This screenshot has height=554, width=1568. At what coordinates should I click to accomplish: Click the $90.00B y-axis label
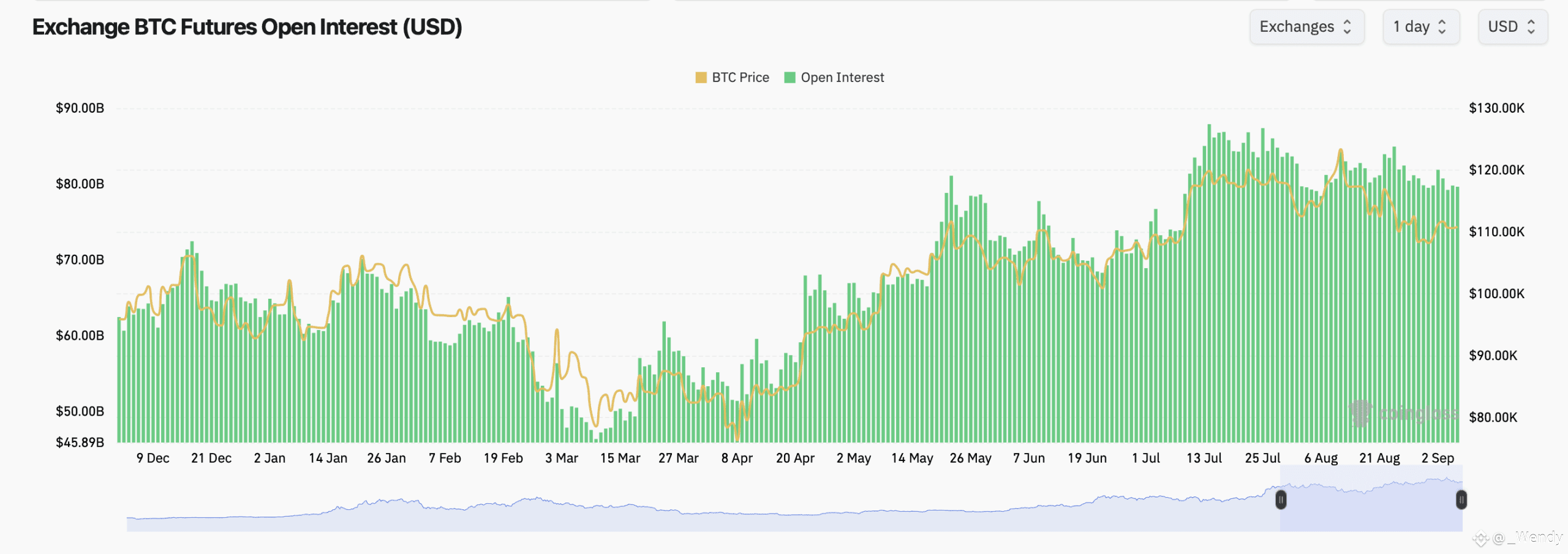pyautogui.click(x=80, y=108)
